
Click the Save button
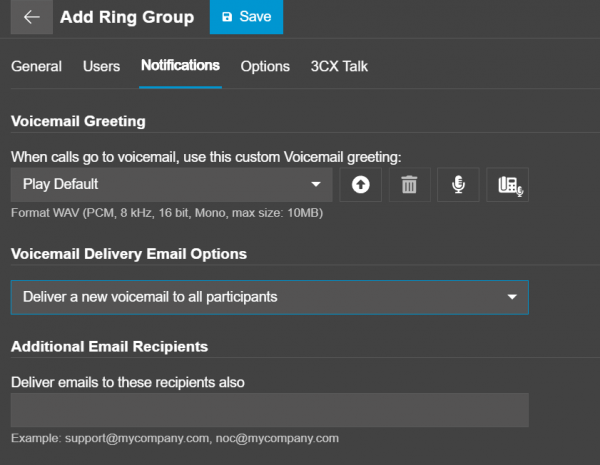click(x=246, y=17)
